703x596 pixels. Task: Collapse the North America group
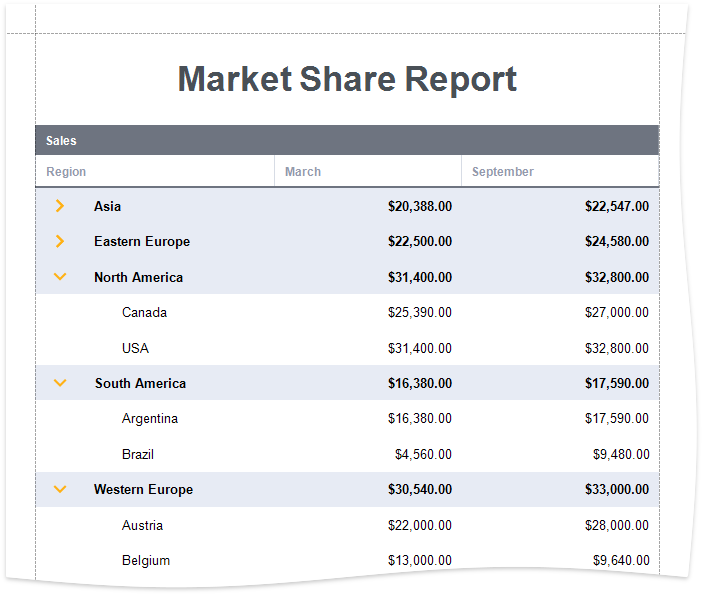coord(60,277)
